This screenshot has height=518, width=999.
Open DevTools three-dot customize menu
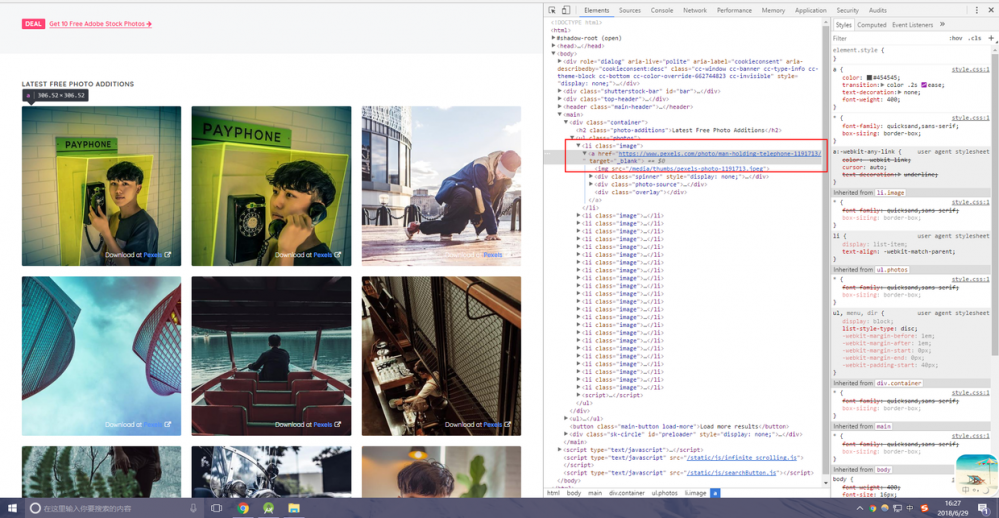(x=977, y=10)
